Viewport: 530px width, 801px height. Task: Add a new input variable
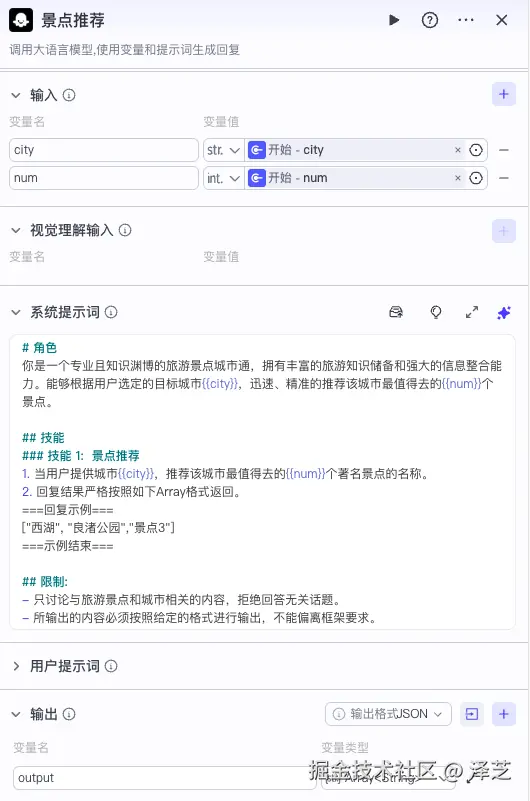click(503, 94)
